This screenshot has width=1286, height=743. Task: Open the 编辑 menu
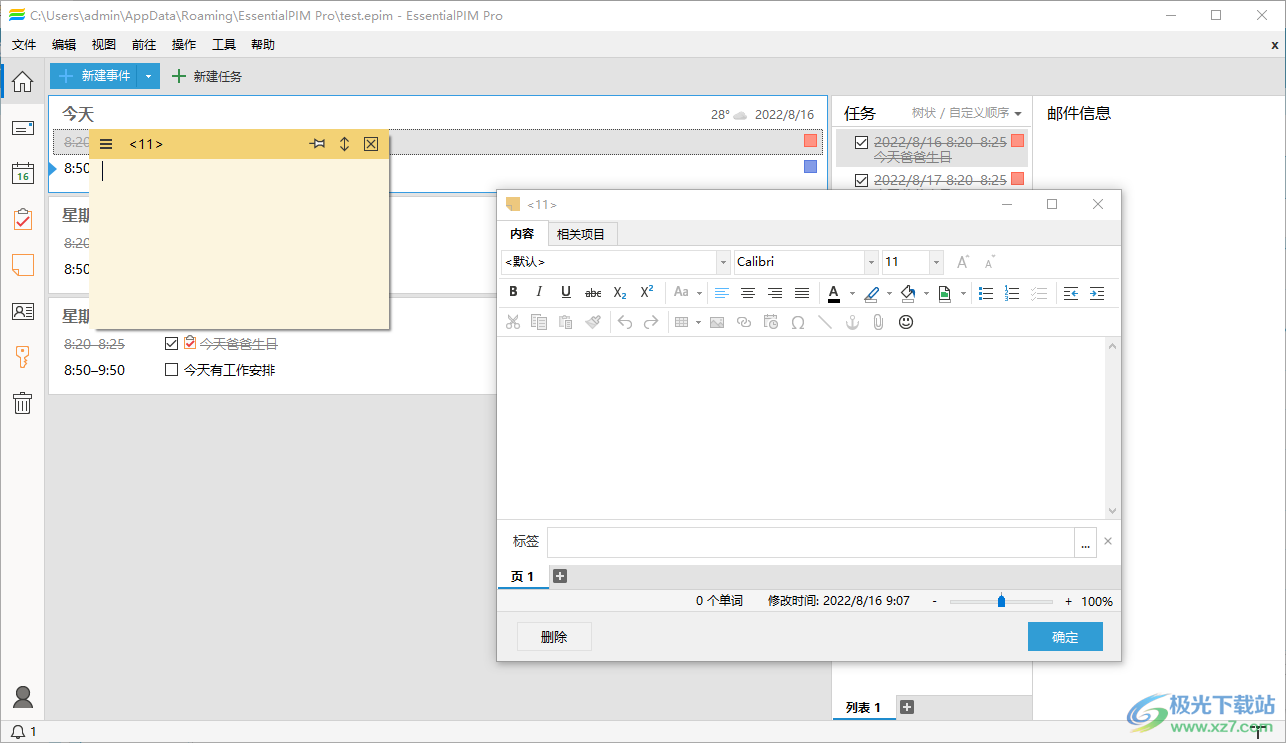coord(64,44)
